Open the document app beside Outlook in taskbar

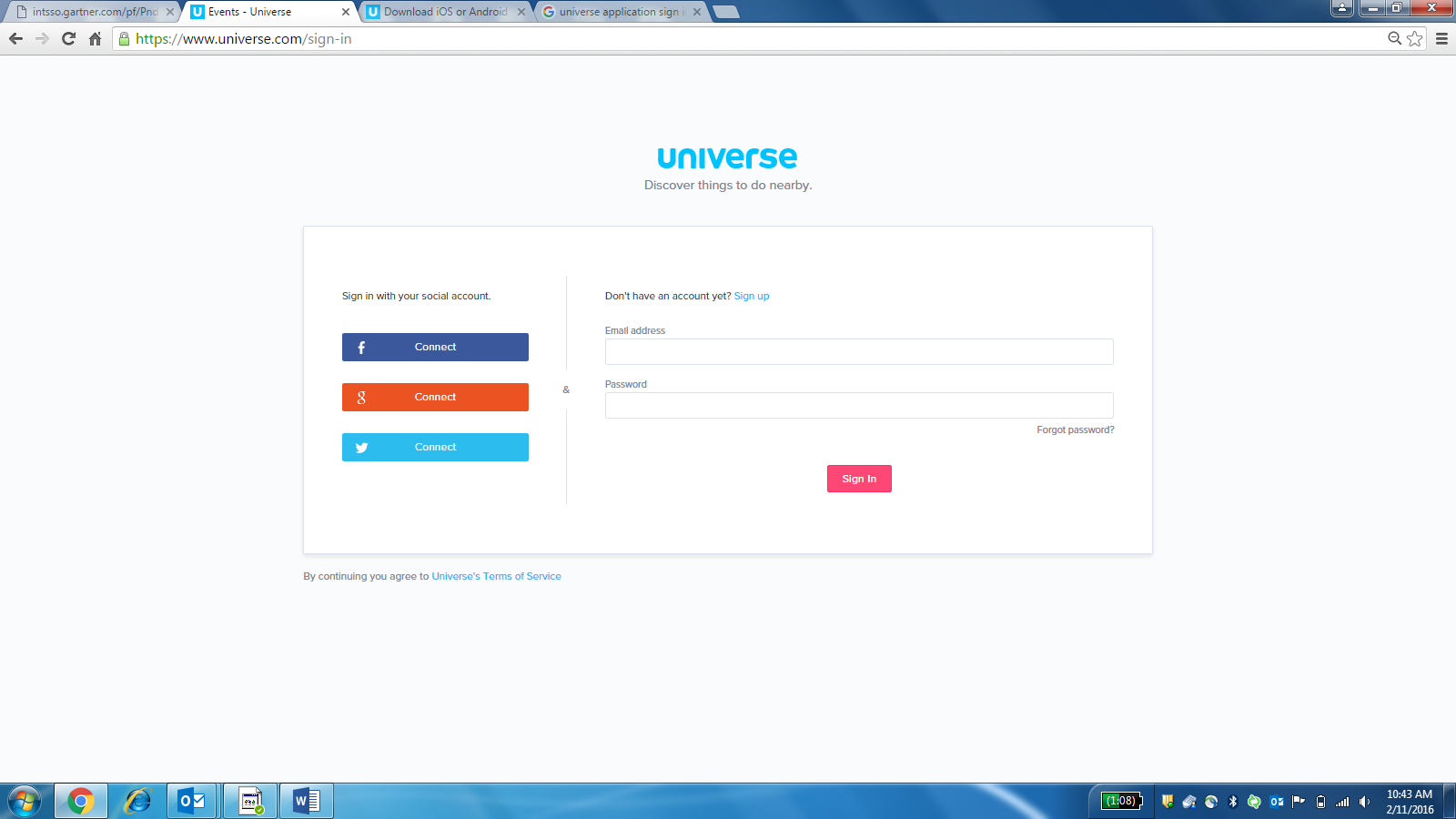point(250,801)
